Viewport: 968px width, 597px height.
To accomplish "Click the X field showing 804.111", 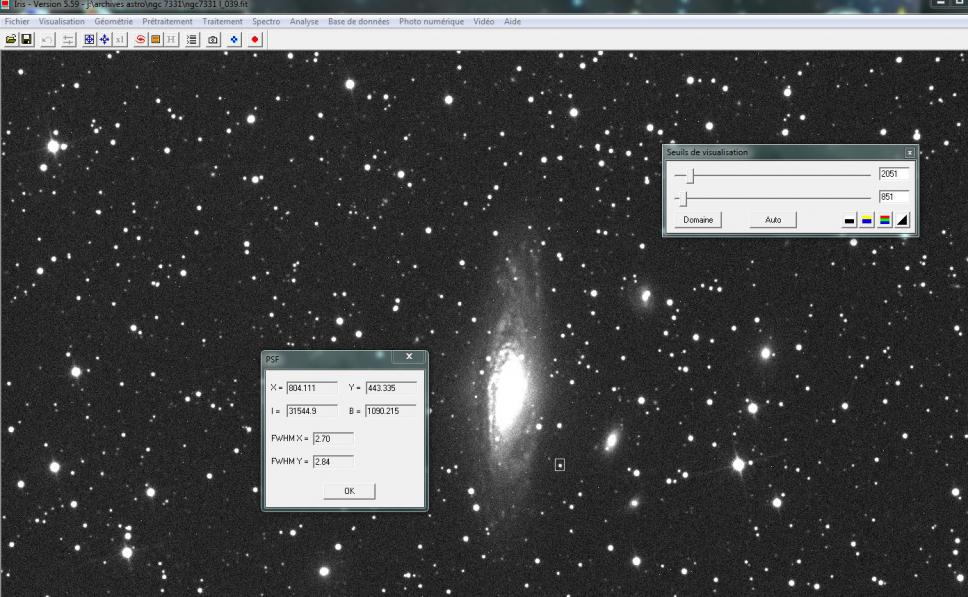I will click(x=312, y=388).
